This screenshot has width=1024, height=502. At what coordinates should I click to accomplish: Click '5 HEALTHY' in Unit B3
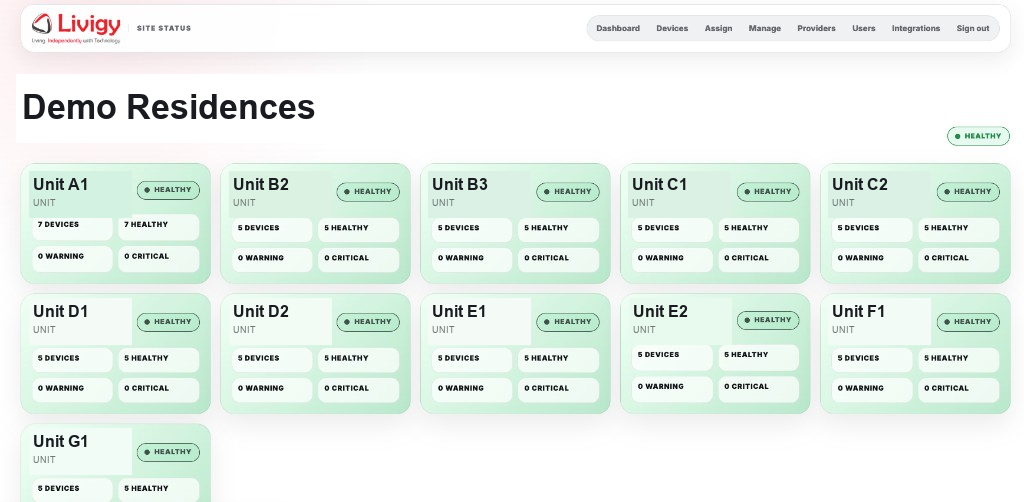coord(558,230)
